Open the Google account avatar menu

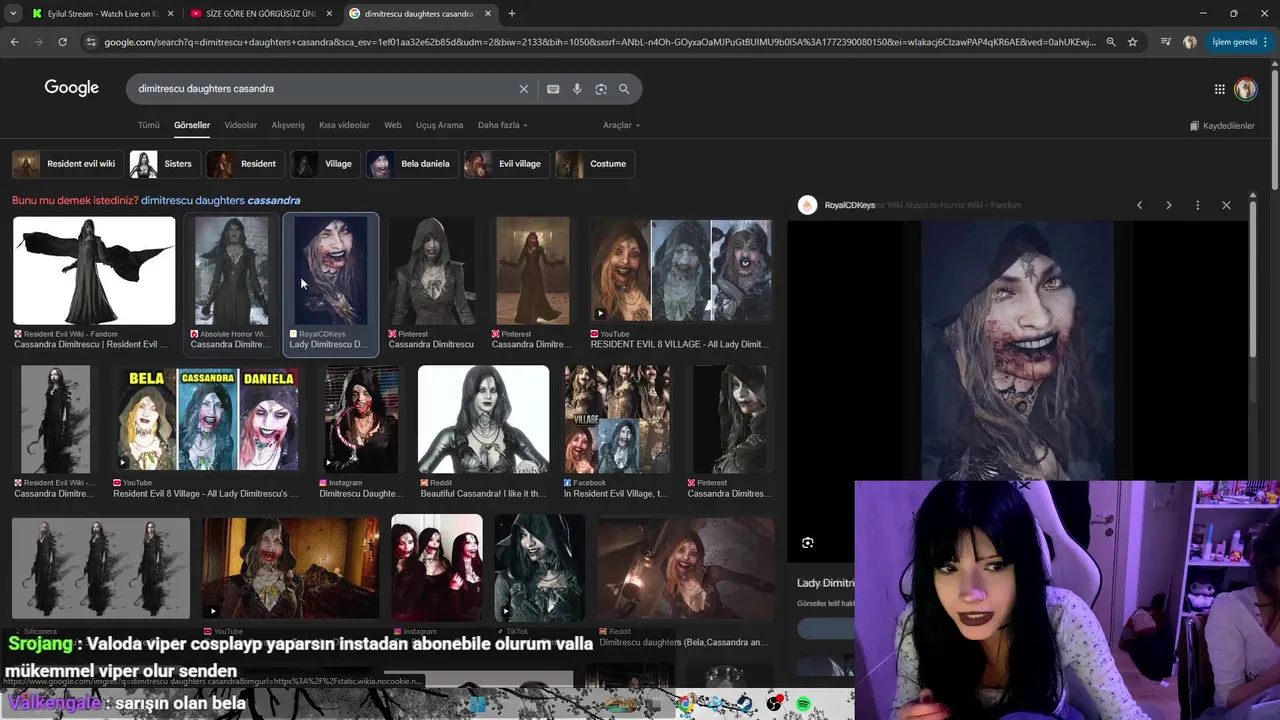[1245, 89]
